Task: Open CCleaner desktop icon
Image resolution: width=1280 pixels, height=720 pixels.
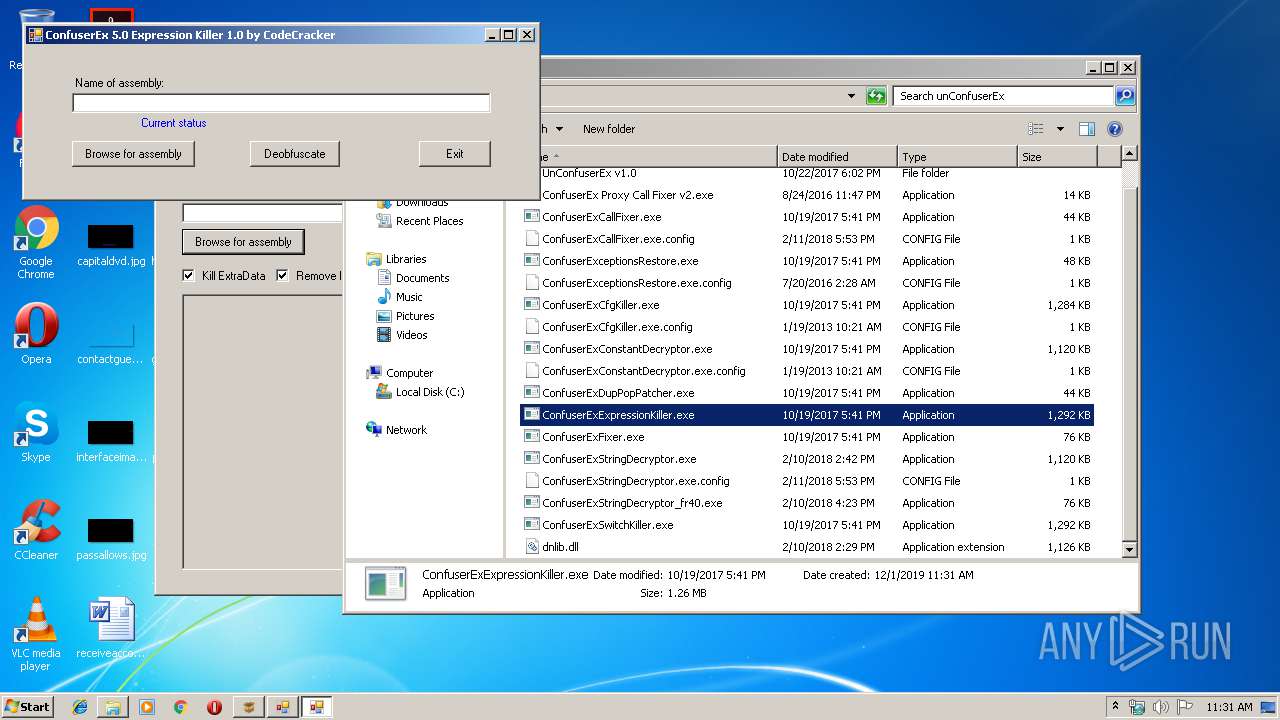Action: (36, 530)
